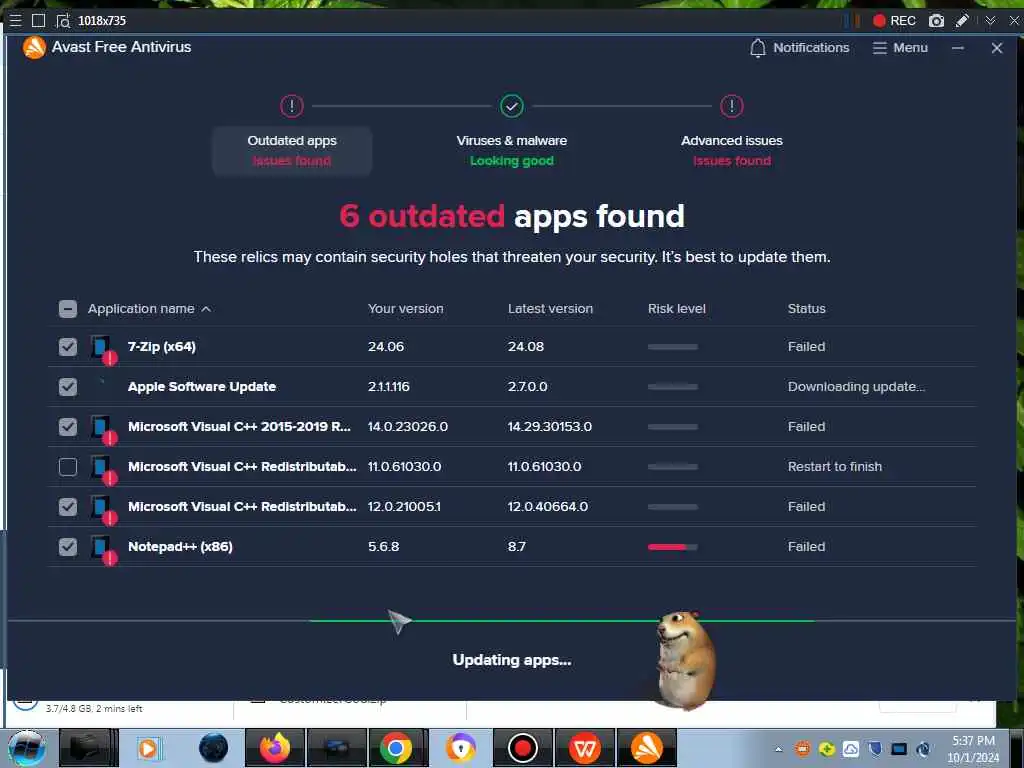This screenshot has width=1024, height=768.
Task: Click Downloading update... status text
Action: coord(856,387)
